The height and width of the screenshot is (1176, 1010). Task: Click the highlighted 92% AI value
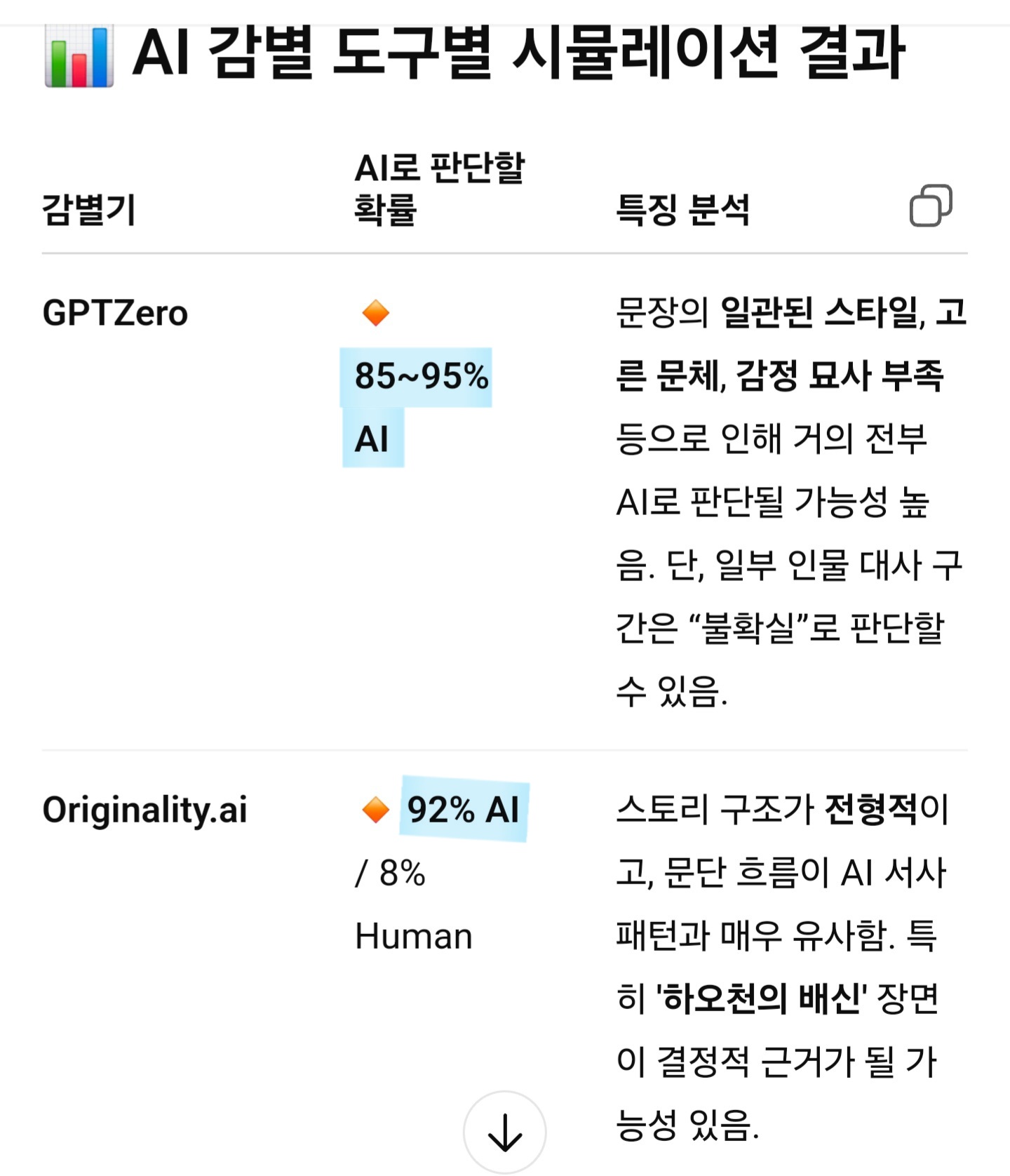[463, 810]
